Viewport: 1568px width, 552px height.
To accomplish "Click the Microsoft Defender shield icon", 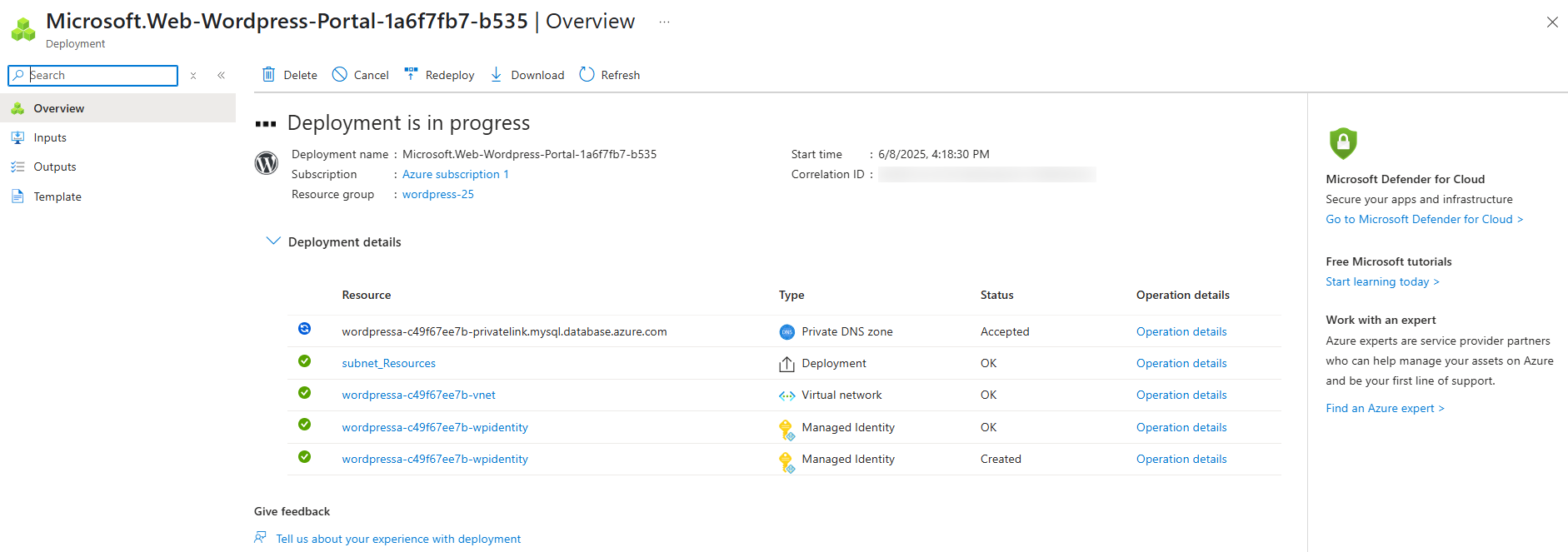I will tap(1343, 143).
